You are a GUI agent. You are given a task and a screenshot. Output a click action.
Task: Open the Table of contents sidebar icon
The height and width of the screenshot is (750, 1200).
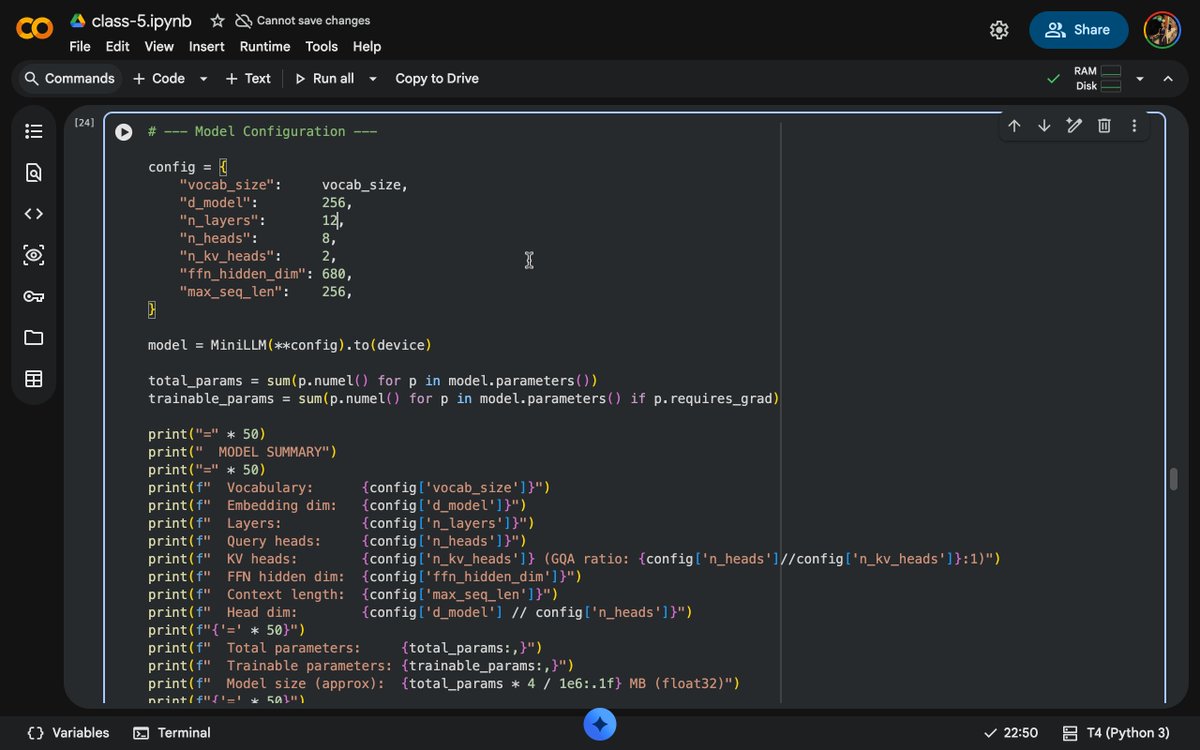coord(34,131)
